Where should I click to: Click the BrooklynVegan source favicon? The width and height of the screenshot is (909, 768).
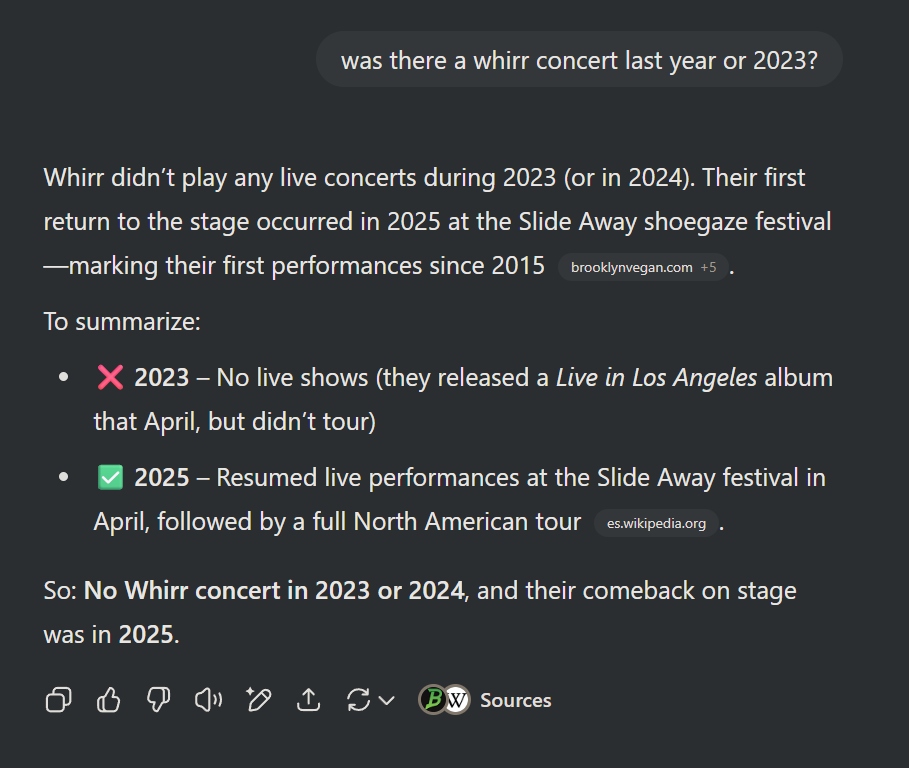tap(432, 700)
